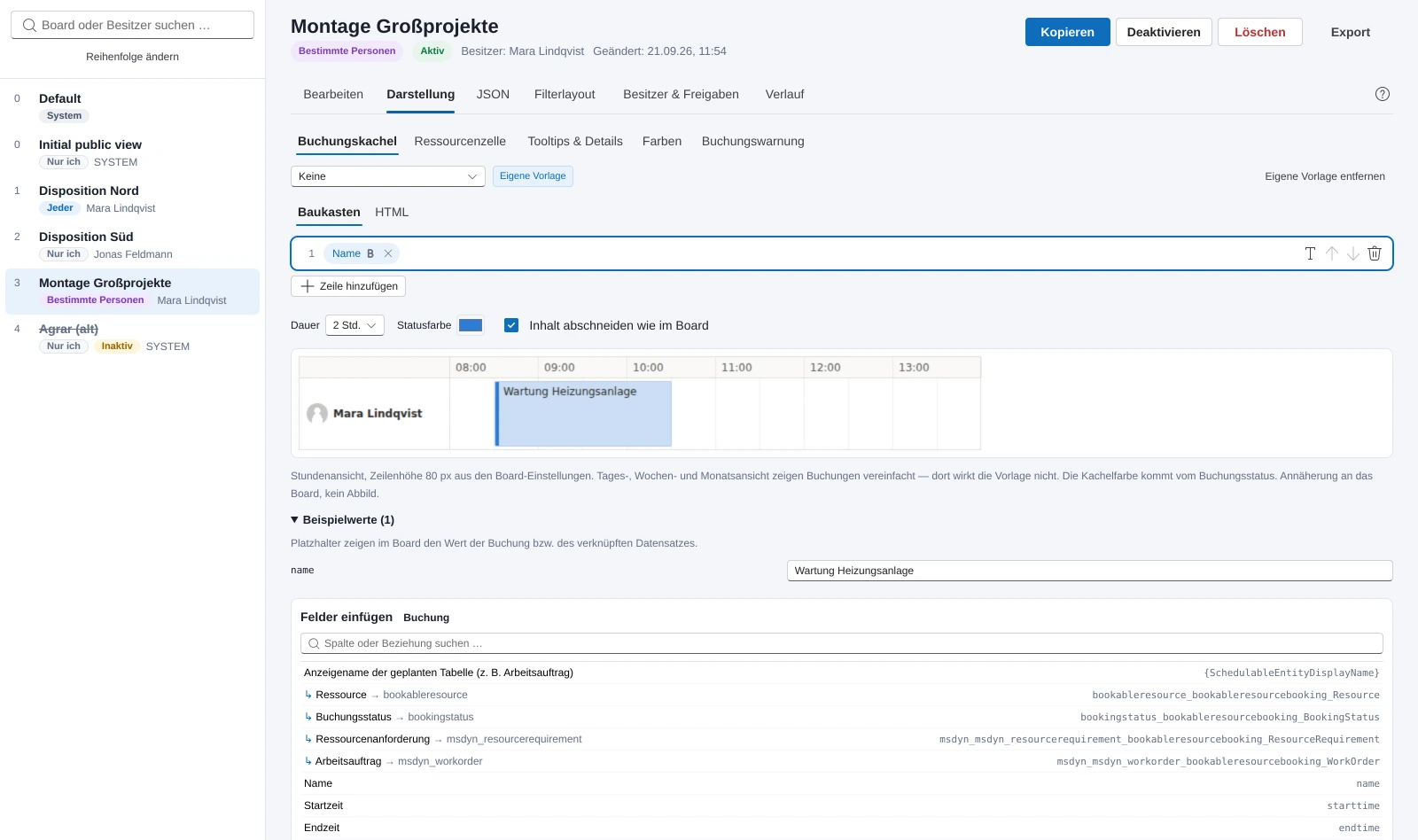Toggle Inhalt abschneiden wie im Board checkbox
Screen dimensions: 1418x840
coord(511,325)
